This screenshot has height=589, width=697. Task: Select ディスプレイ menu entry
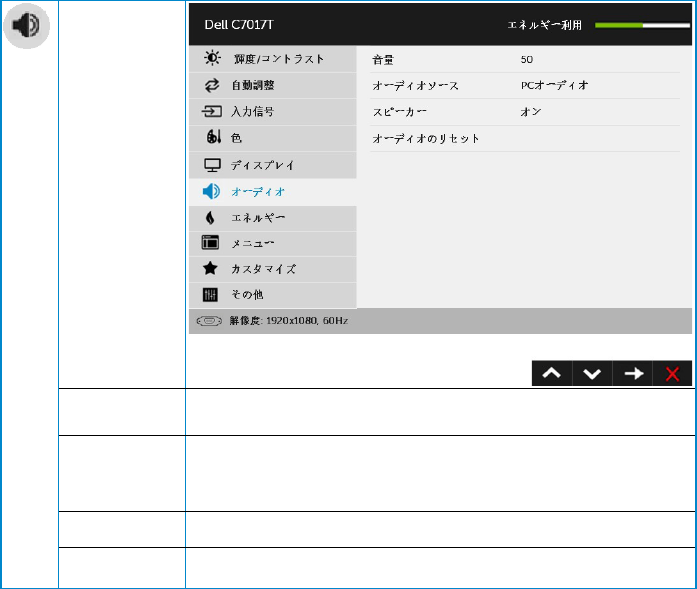272,165
